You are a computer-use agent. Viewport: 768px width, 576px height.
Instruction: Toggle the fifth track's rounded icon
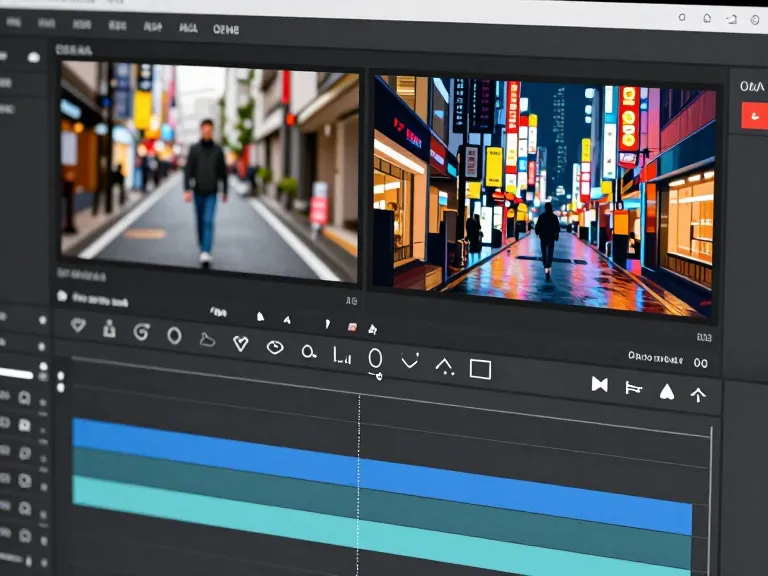(25, 508)
